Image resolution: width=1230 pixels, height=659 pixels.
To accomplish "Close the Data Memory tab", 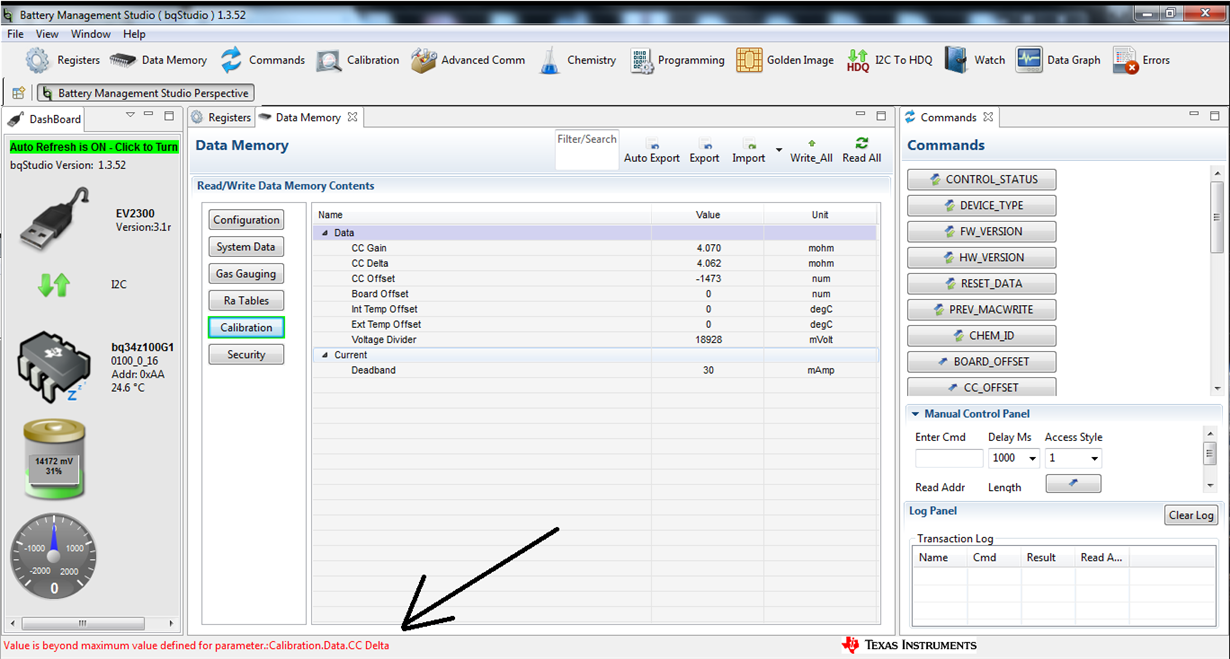I will point(352,117).
